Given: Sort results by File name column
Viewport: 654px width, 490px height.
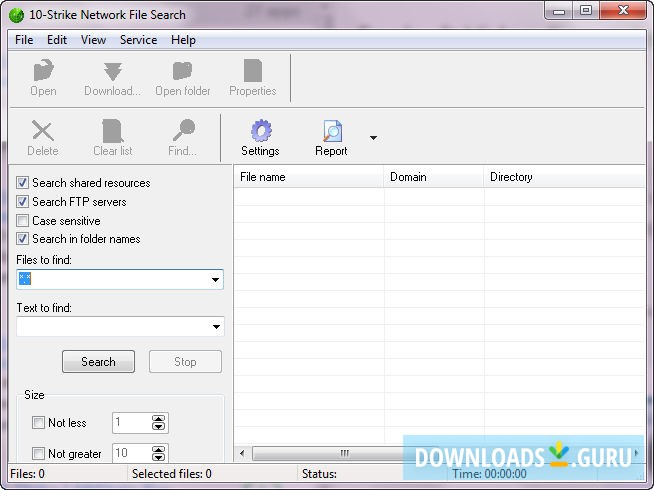Looking at the screenshot, I should tap(309, 177).
